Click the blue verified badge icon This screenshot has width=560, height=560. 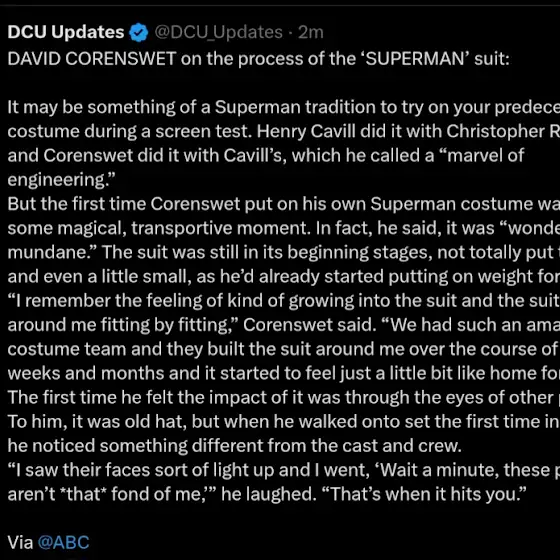139,32
